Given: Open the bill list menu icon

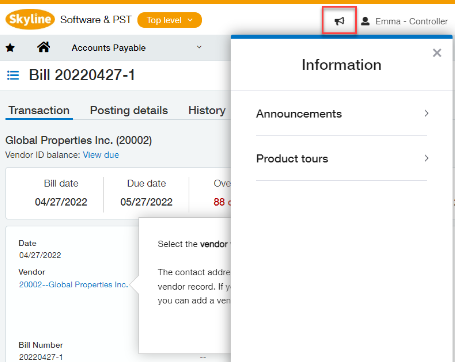Looking at the screenshot, I should (x=13, y=75).
